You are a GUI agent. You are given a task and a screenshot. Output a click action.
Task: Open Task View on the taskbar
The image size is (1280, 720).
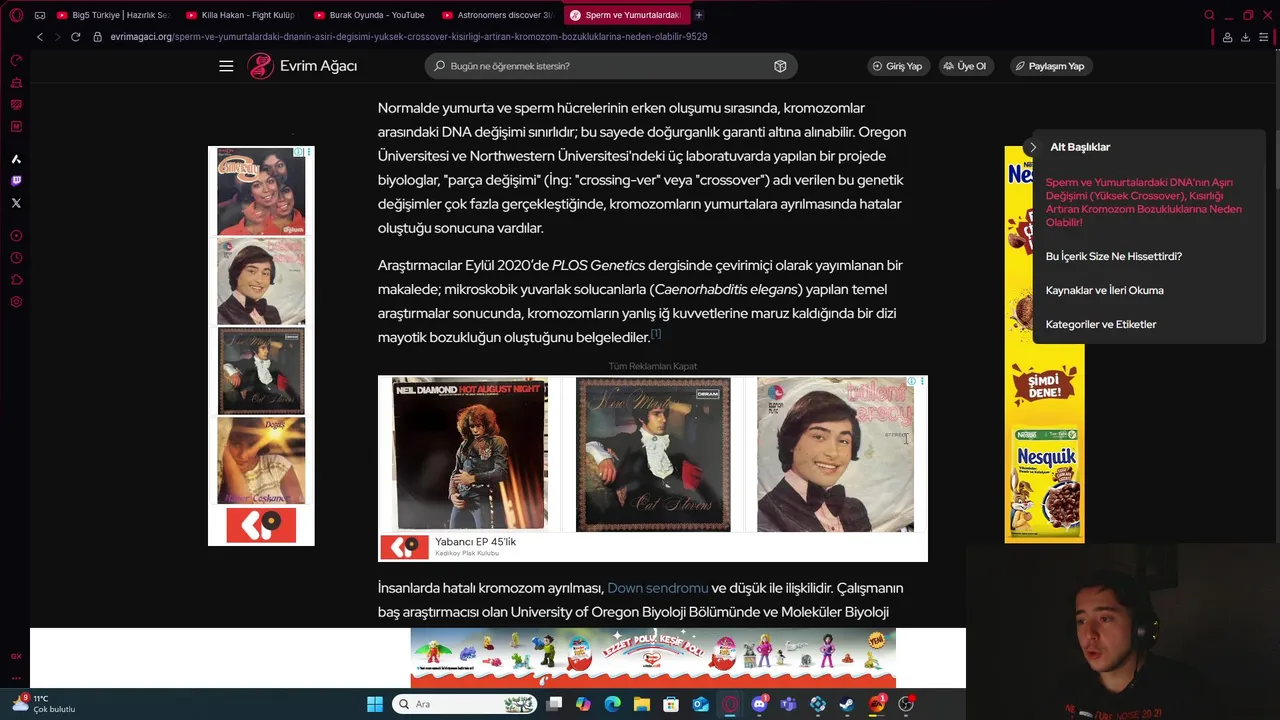coord(555,704)
